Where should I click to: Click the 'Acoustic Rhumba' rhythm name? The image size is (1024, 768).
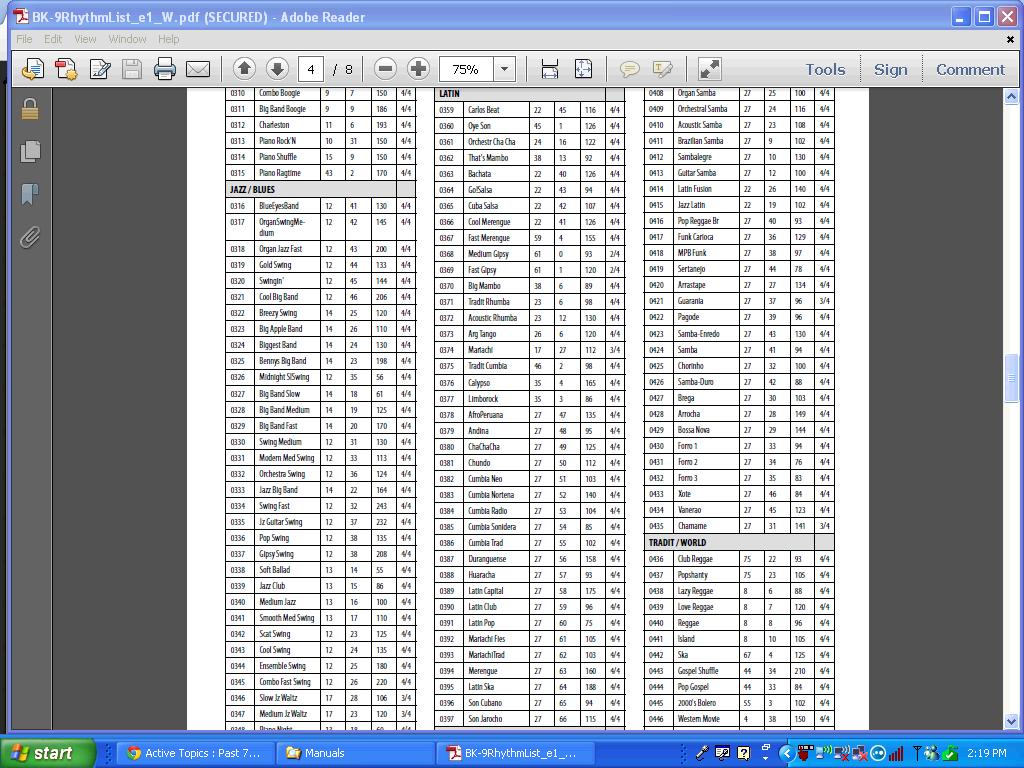point(492,318)
